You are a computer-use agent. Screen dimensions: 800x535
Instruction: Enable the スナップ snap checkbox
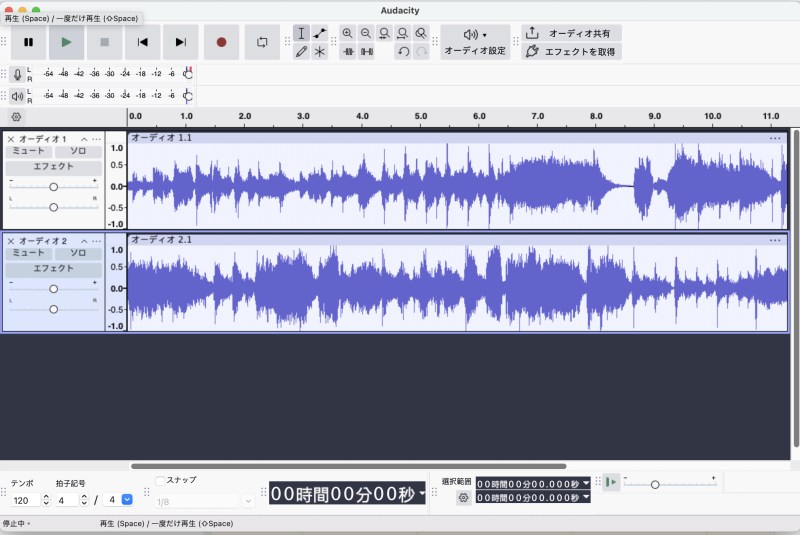click(160, 480)
